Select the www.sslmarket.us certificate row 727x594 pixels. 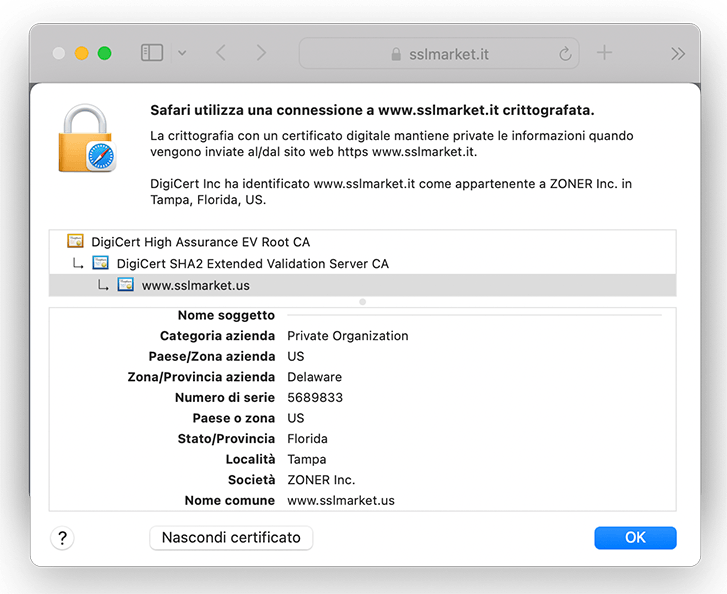tap(363, 285)
